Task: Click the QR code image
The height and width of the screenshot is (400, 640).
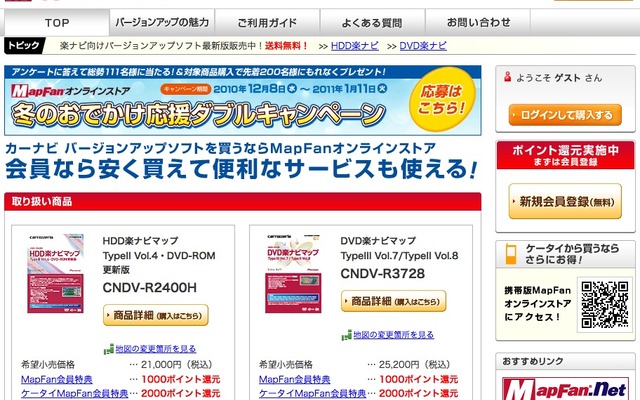Action: pos(605,304)
